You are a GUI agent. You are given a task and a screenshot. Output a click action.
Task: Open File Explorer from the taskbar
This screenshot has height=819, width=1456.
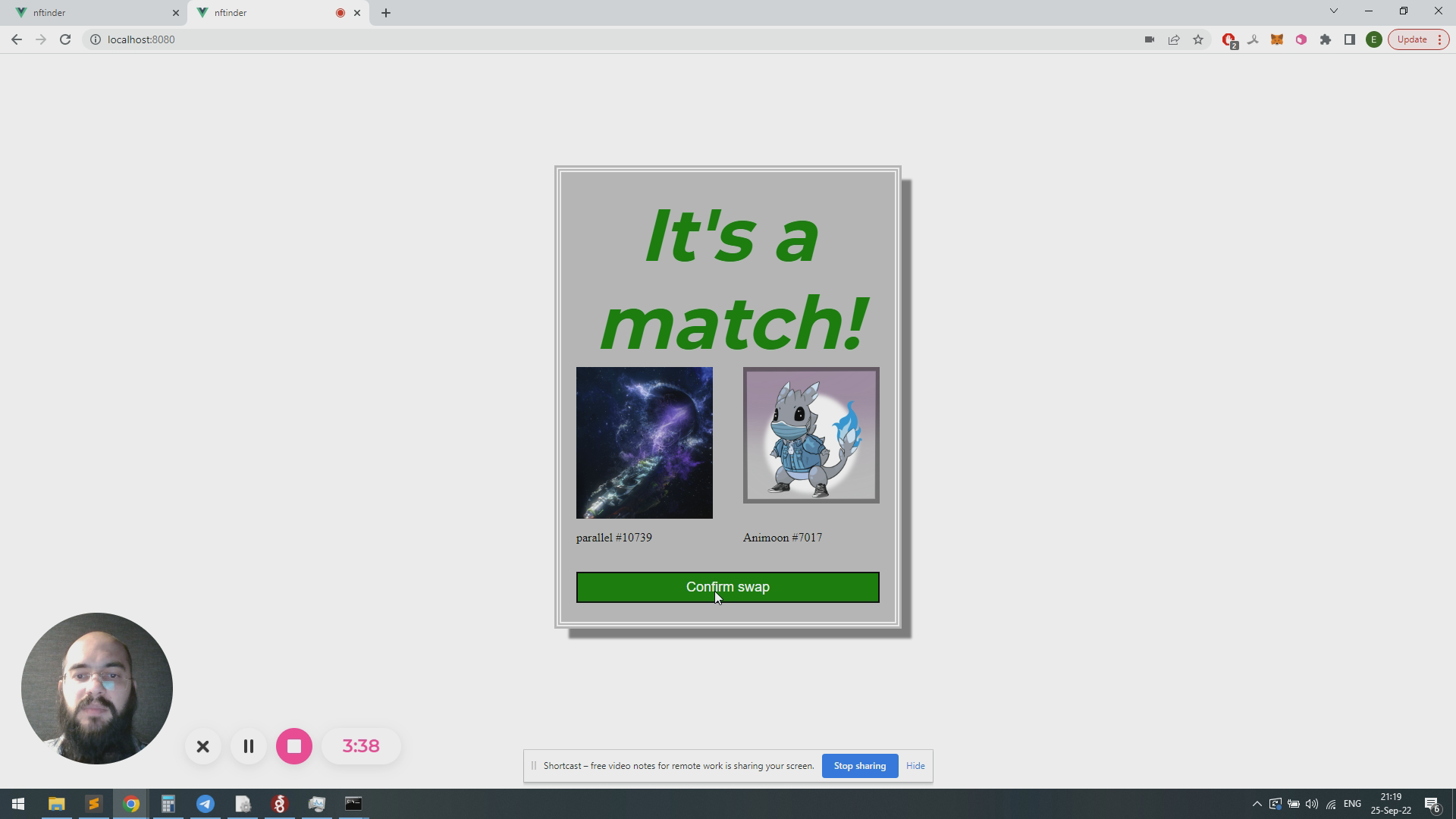click(56, 804)
